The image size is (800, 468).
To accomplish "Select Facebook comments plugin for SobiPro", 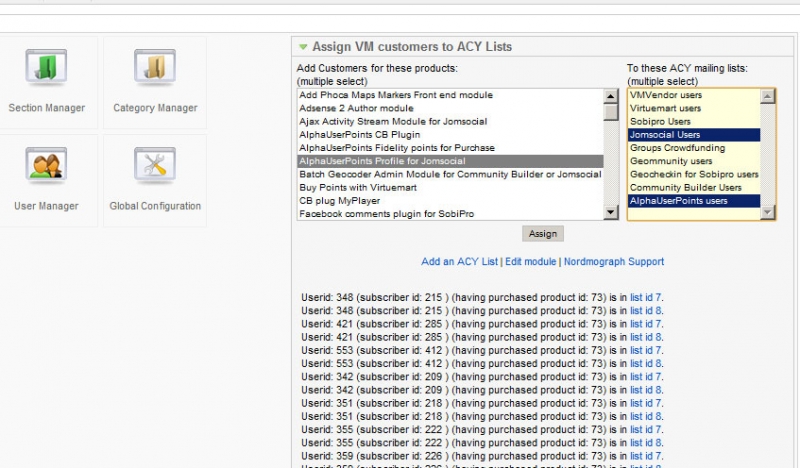I will 450,214.
